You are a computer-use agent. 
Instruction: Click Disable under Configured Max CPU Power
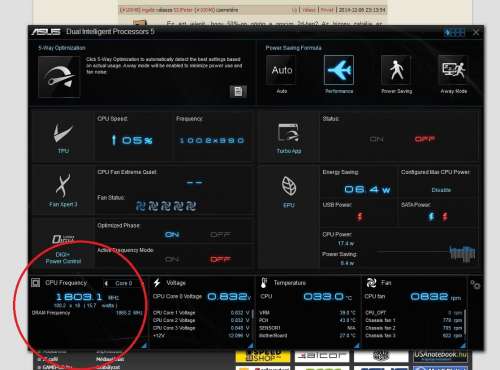pos(441,190)
